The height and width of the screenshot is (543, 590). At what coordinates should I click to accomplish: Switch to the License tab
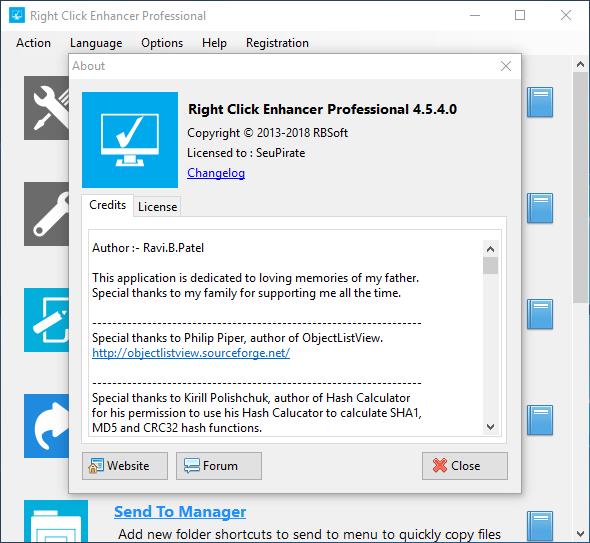pyautogui.click(x=157, y=207)
